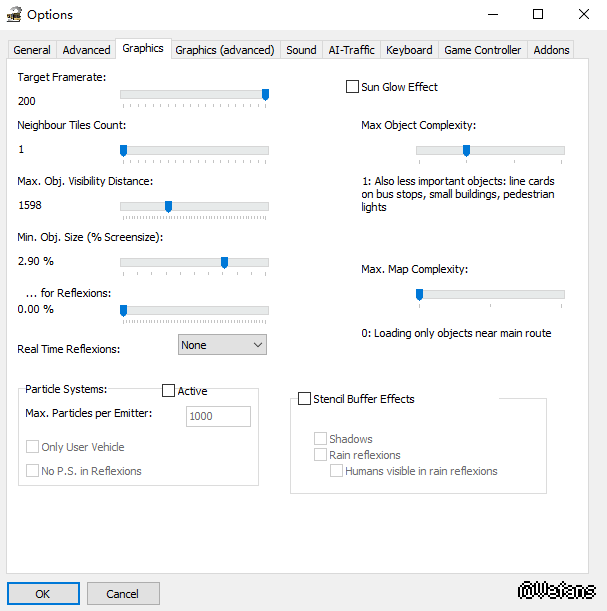
Task: Open the Game Controller tab
Action: (x=482, y=50)
